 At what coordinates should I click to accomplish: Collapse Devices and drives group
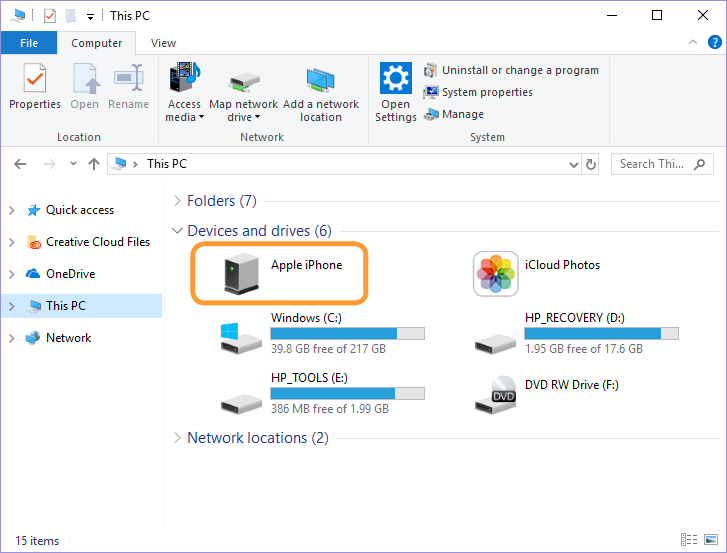[x=177, y=230]
